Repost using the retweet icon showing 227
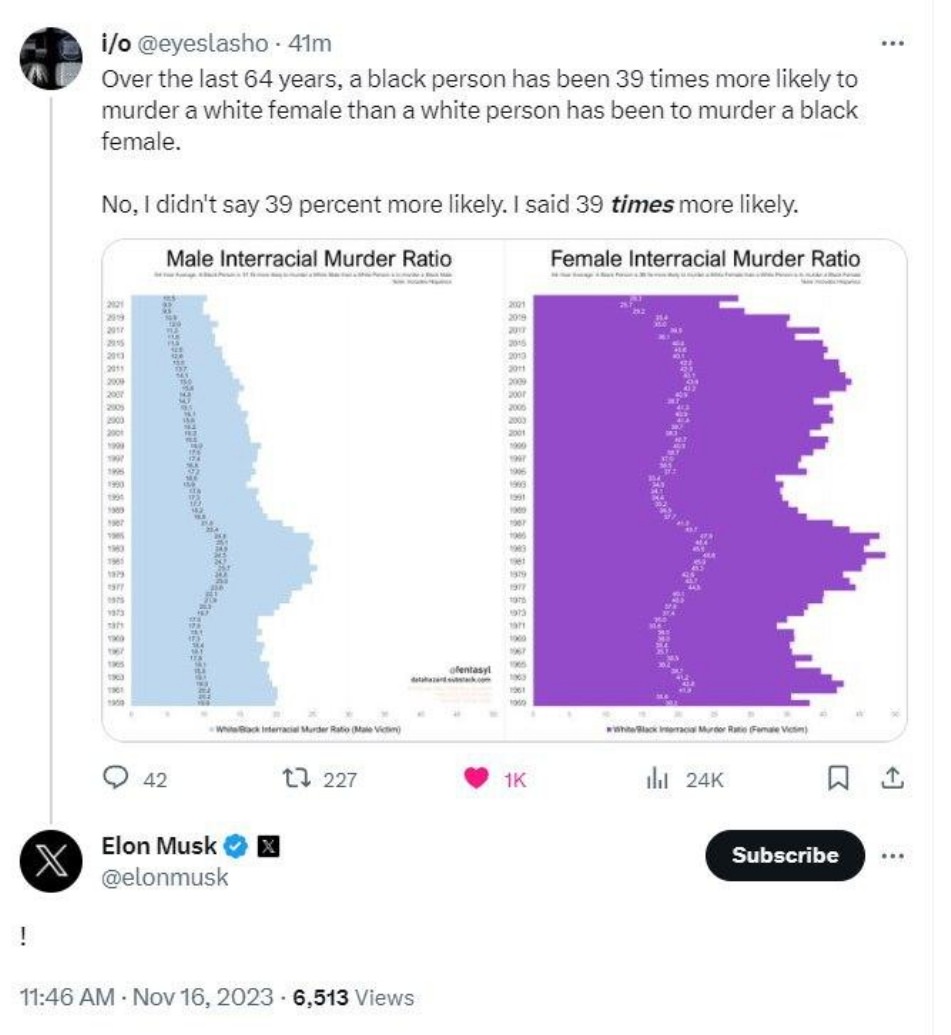 tap(296, 779)
